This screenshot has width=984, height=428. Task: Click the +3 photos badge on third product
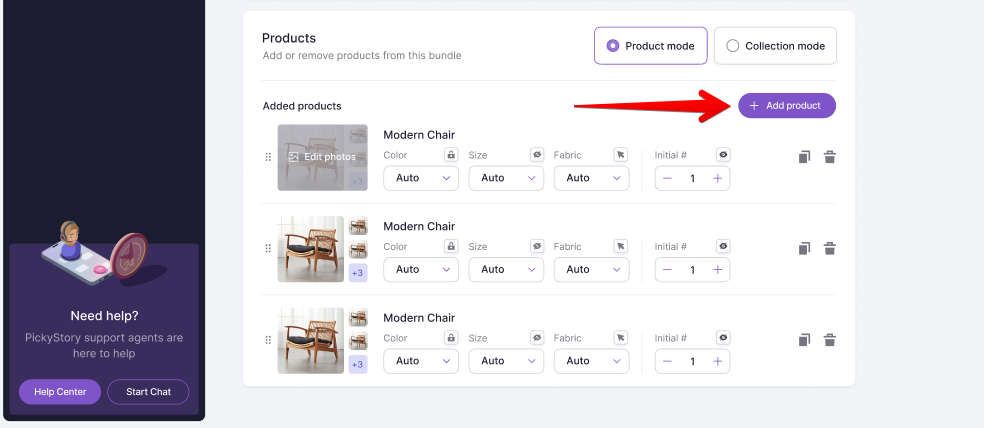(x=358, y=365)
